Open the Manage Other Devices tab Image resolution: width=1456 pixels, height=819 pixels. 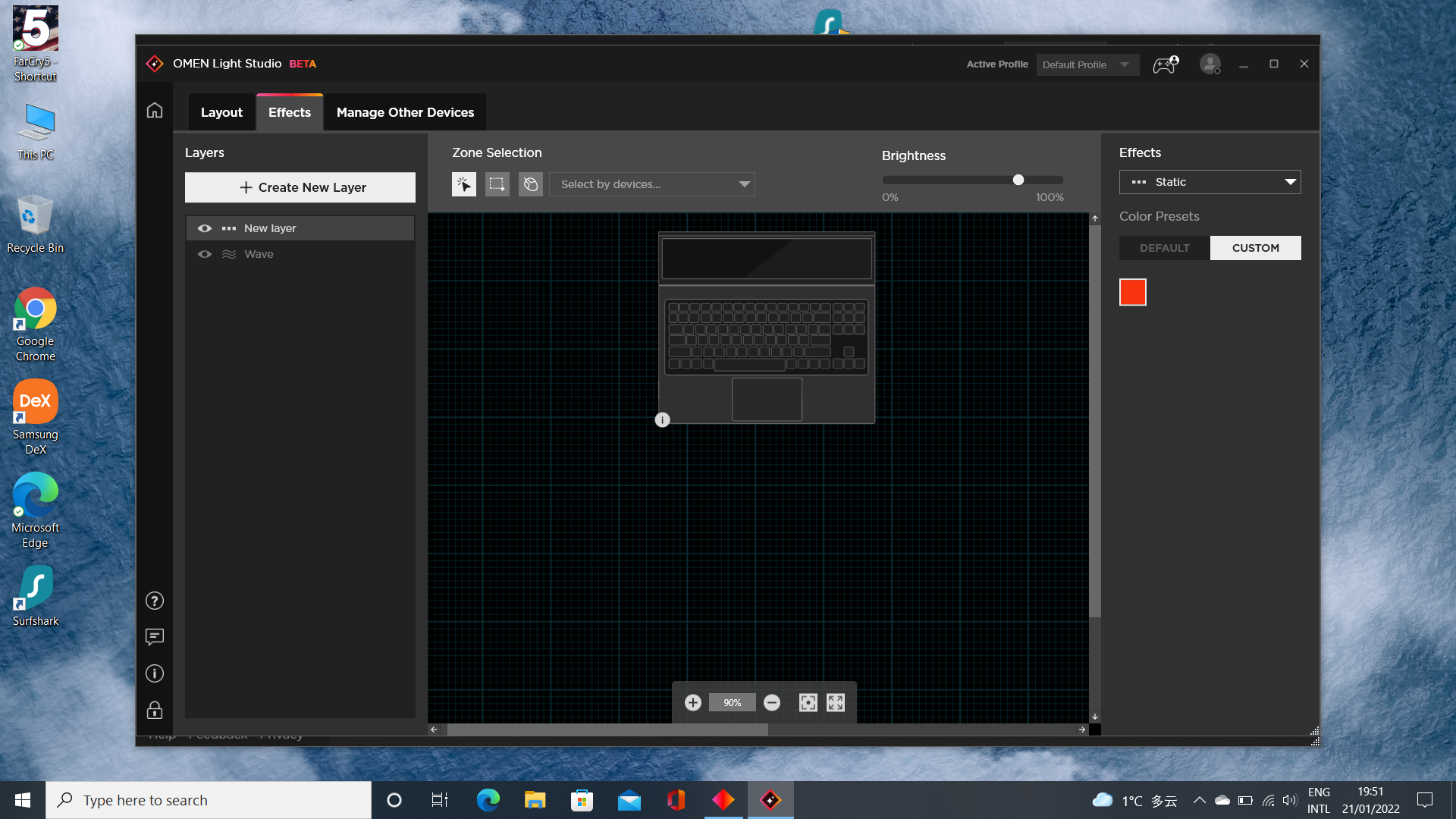[405, 111]
